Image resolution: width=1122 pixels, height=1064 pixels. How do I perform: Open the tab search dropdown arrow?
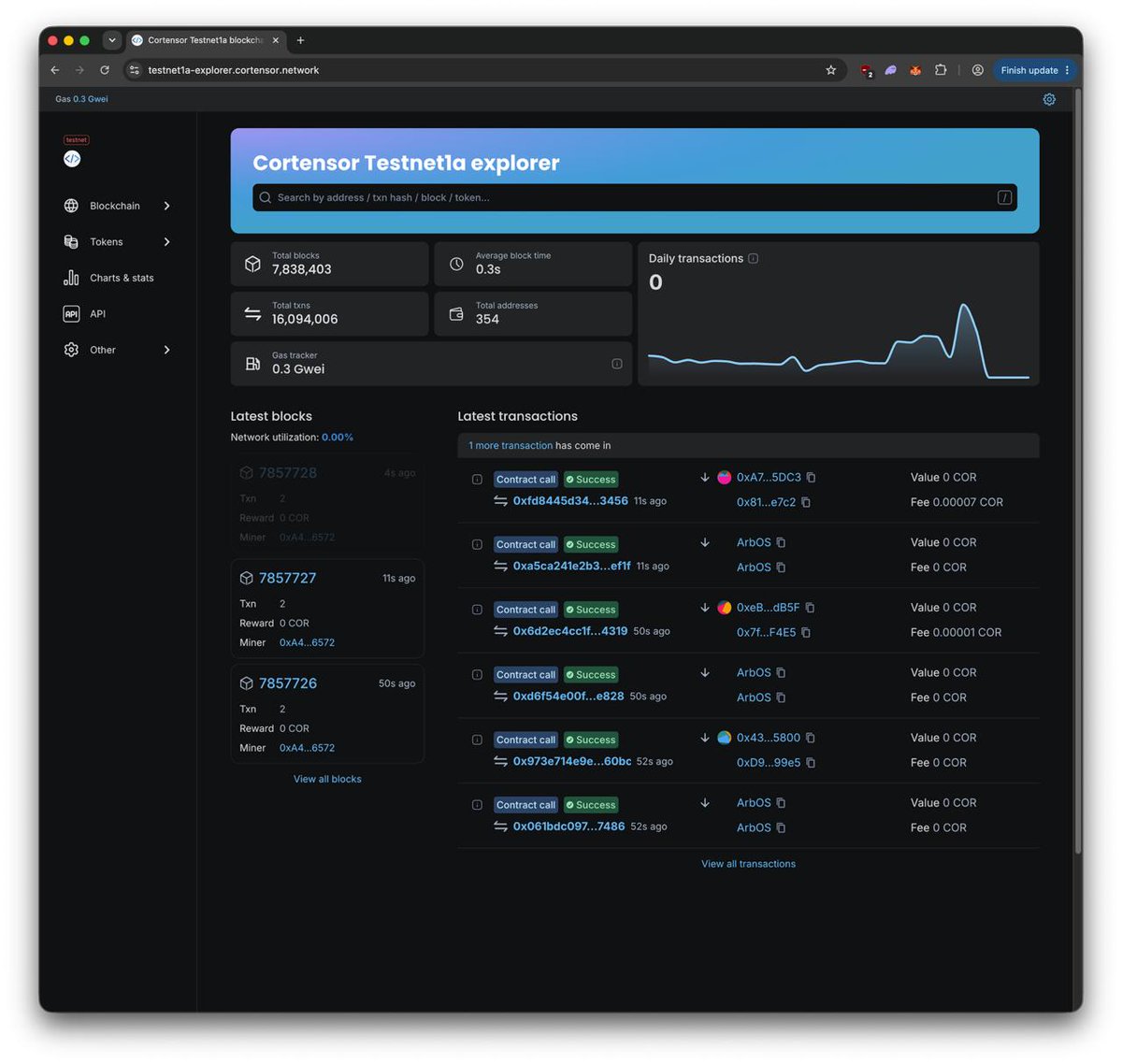112,40
